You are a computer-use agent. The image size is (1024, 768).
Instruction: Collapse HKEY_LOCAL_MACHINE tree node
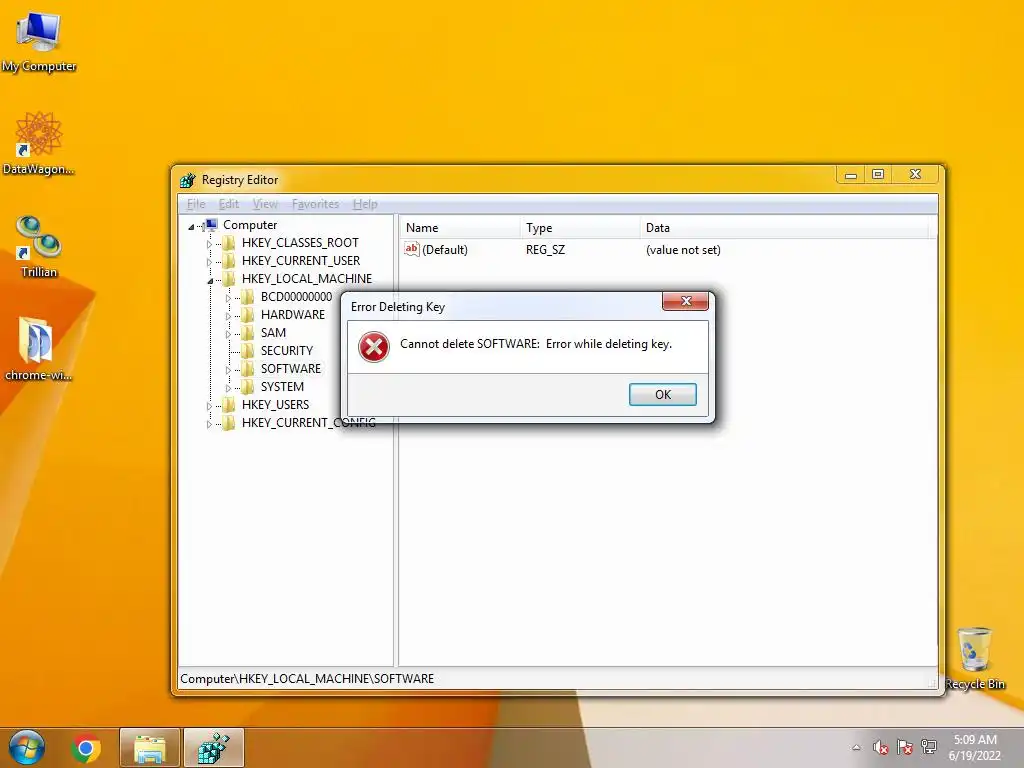pos(210,281)
